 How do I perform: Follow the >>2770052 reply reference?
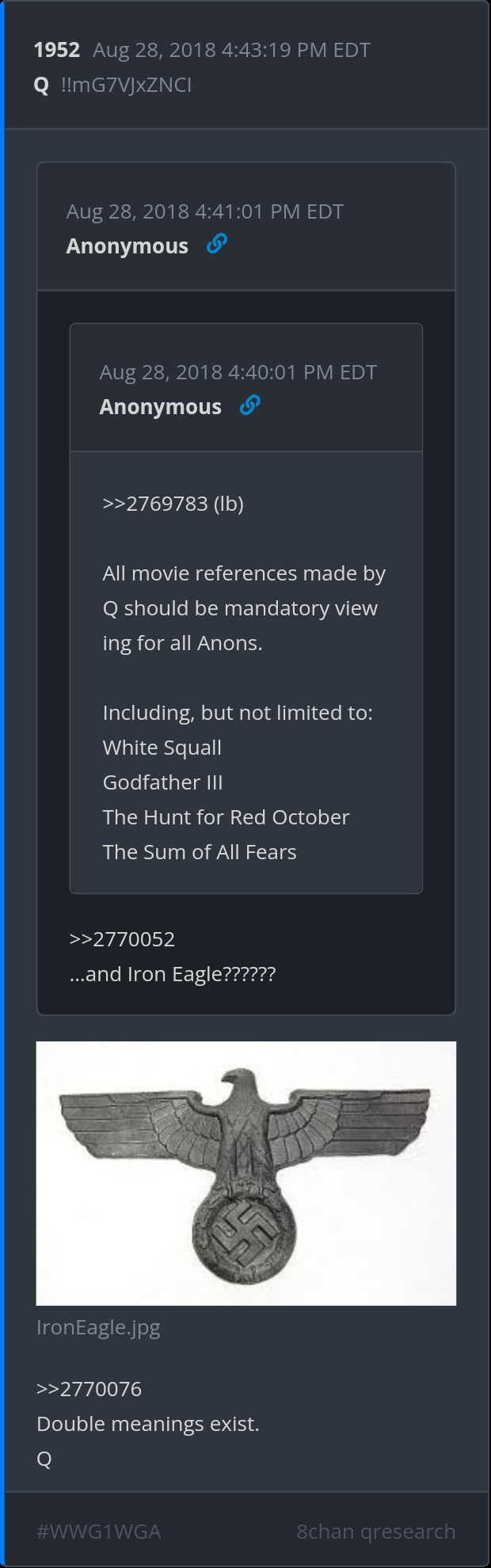click(122, 939)
